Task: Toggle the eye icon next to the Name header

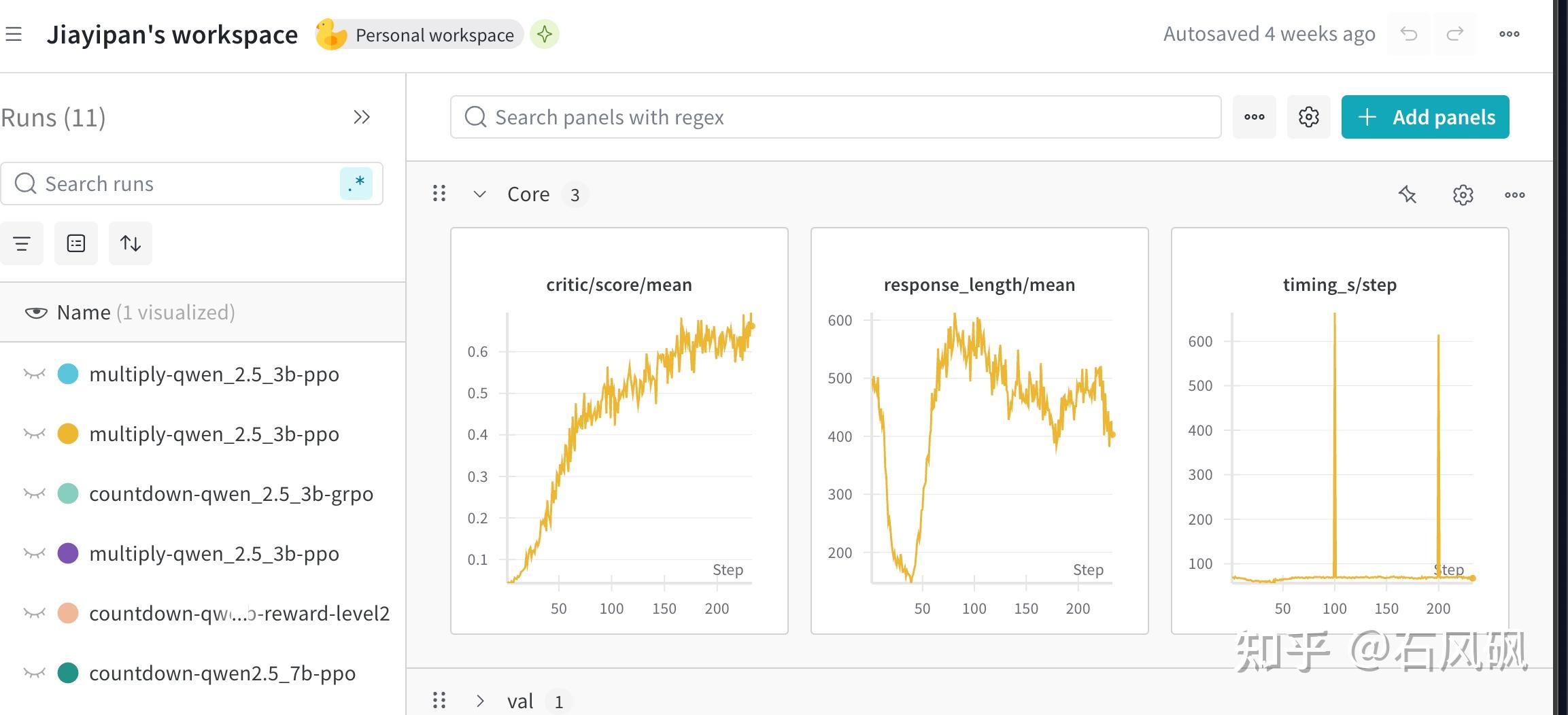Action: (x=36, y=313)
